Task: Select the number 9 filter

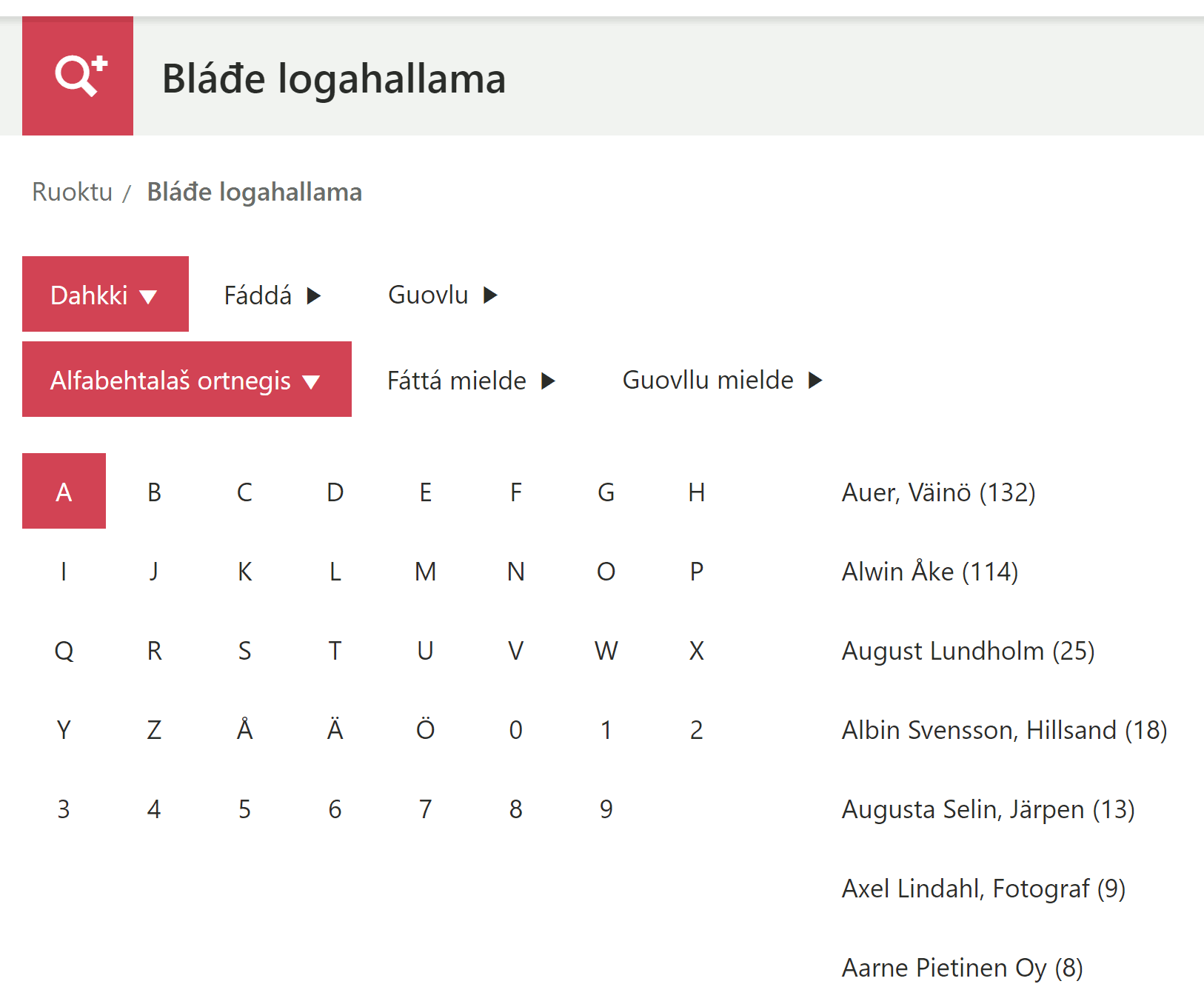Action: click(x=606, y=809)
